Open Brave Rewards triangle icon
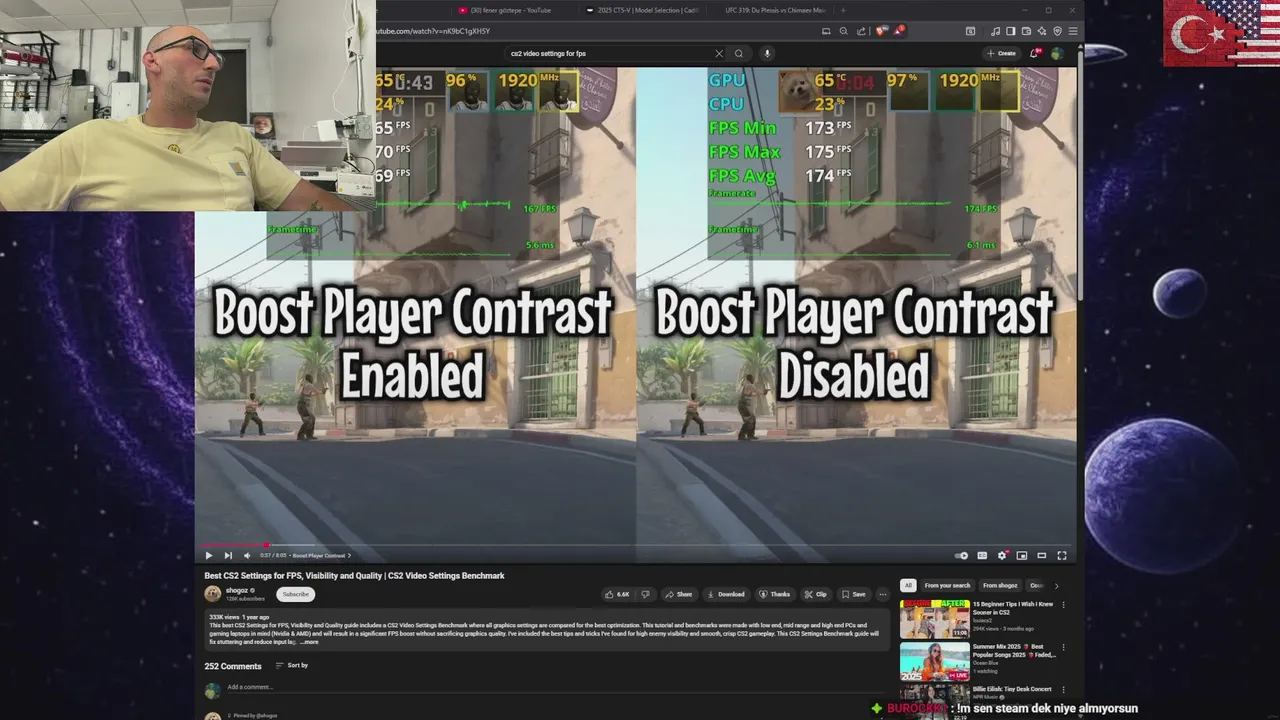Screen dimensions: 1280x720 [x=899, y=31]
